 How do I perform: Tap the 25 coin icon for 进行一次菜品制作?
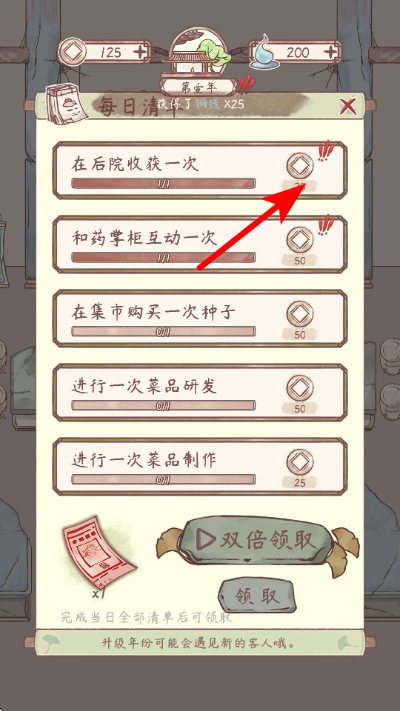[300, 462]
